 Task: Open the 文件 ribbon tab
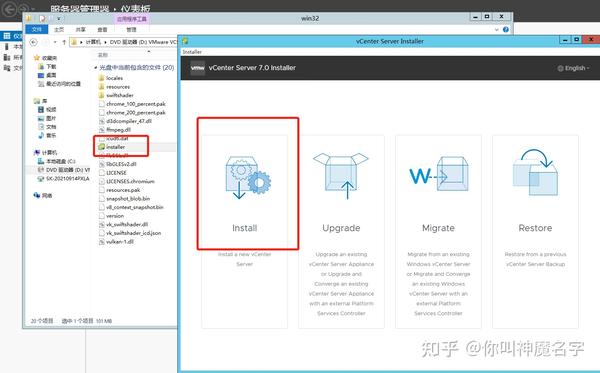pyautogui.click(x=37, y=29)
